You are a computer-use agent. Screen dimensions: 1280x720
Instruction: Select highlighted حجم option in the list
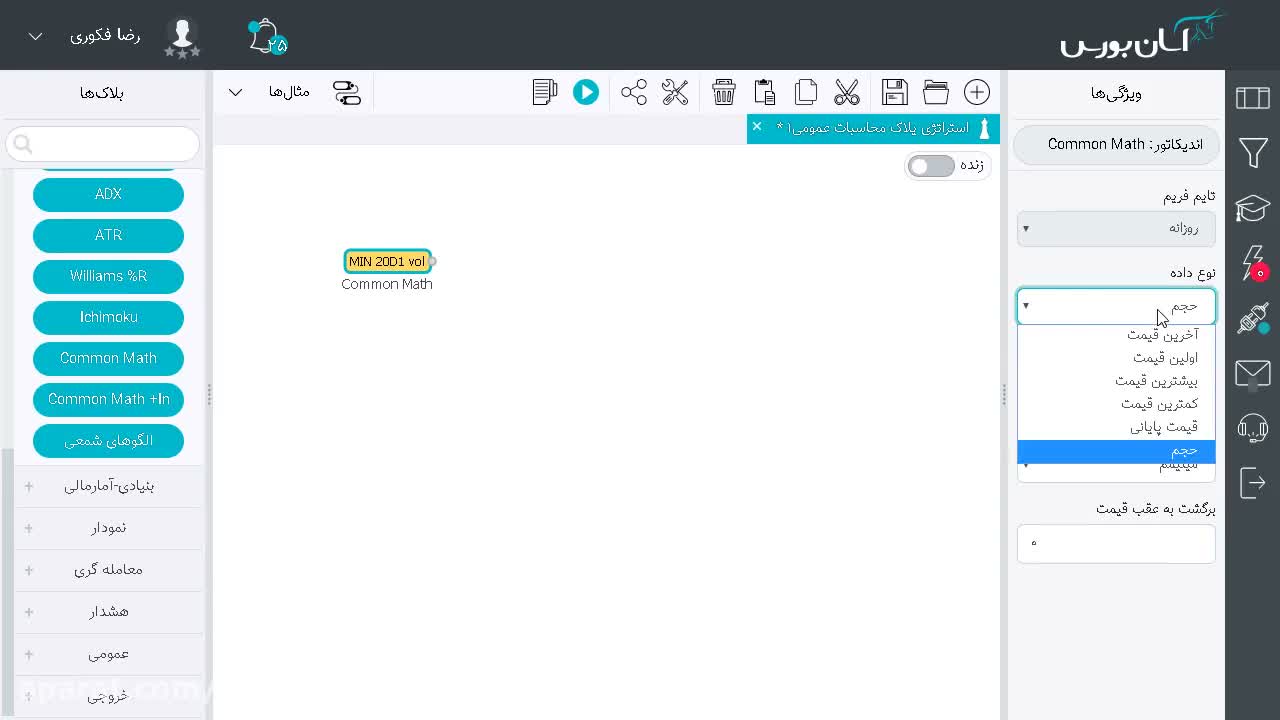click(x=1116, y=451)
